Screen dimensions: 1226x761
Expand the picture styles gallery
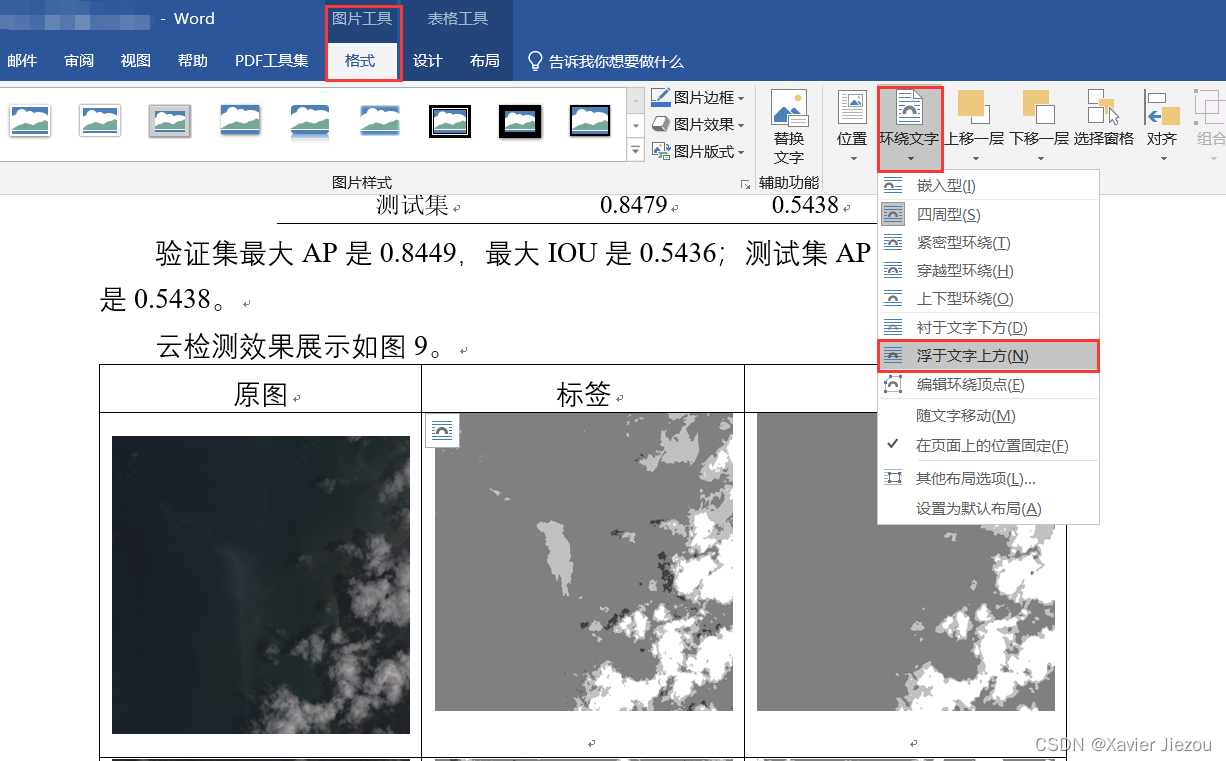635,151
